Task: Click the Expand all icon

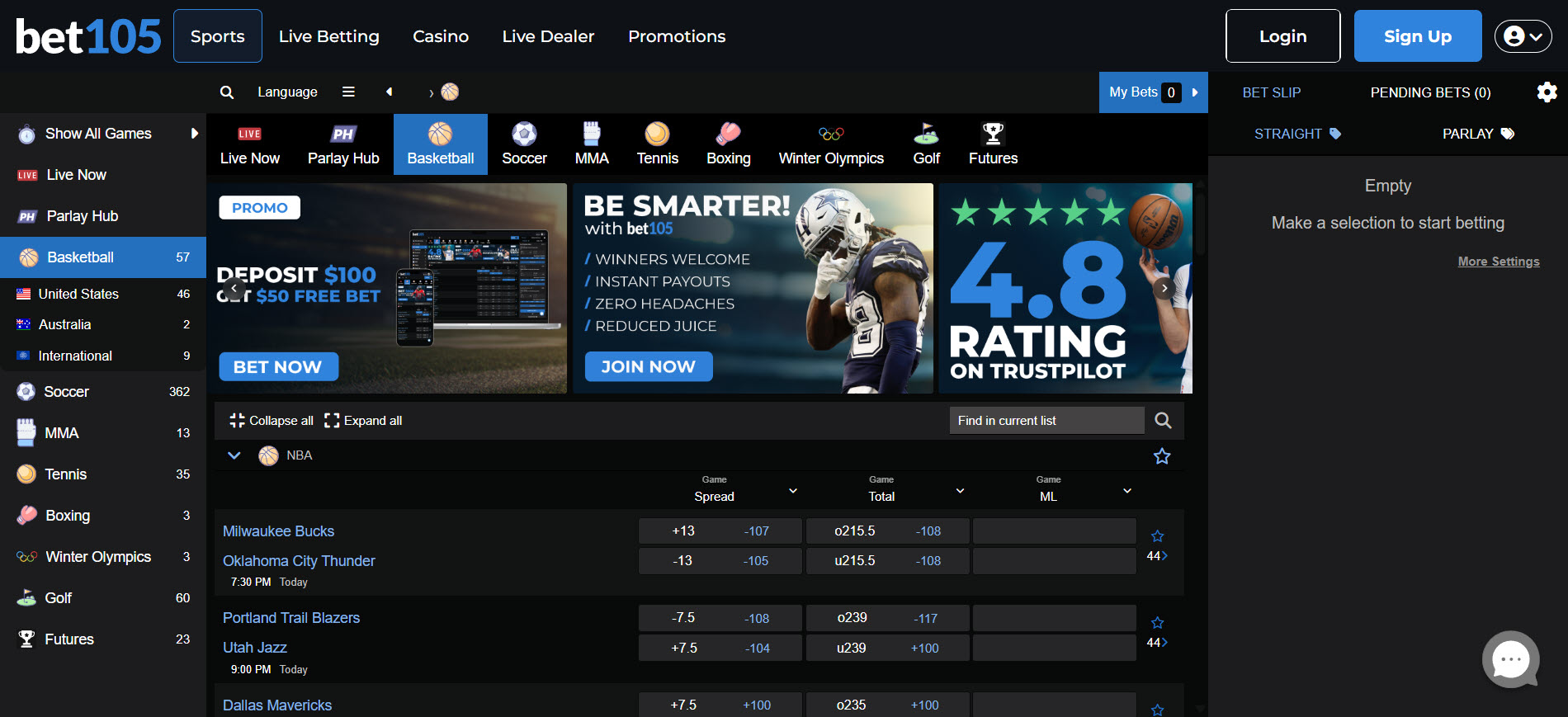Action: pos(332,421)
